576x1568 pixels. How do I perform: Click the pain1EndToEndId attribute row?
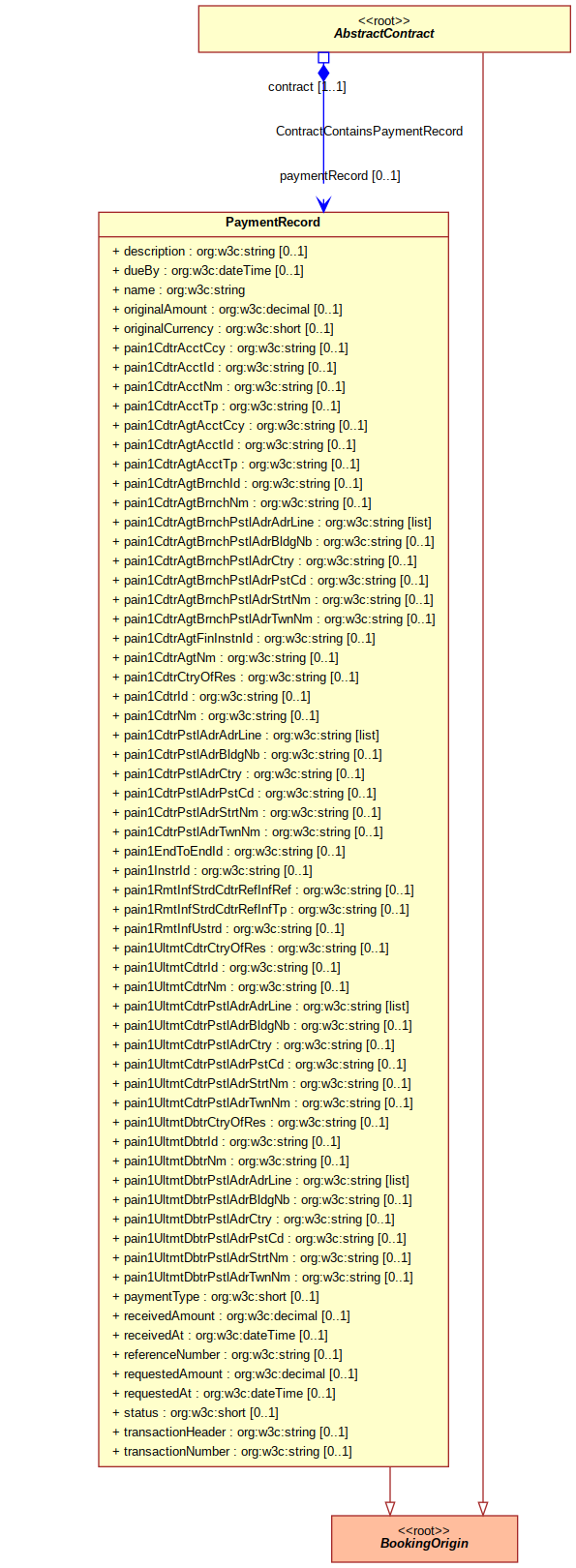click(x=228, y=852)
